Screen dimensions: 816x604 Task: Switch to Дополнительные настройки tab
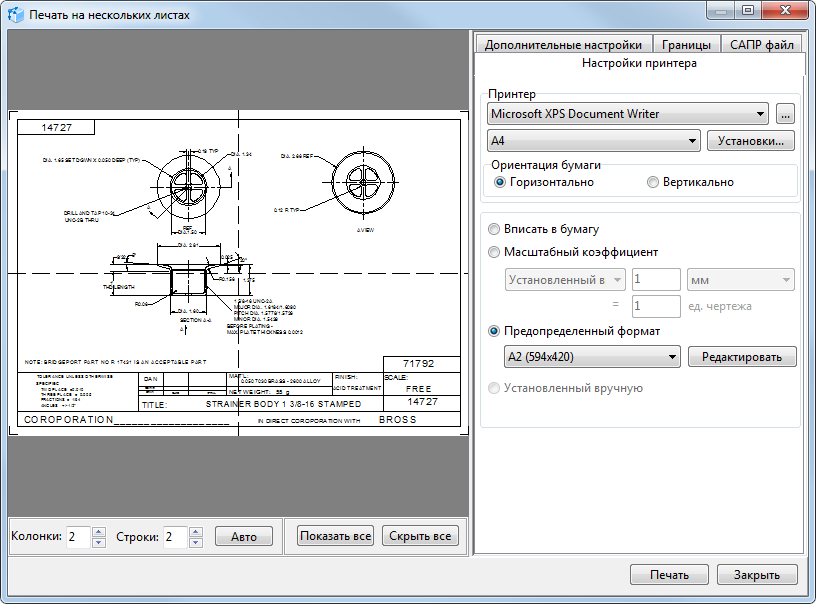click(563, 45)
